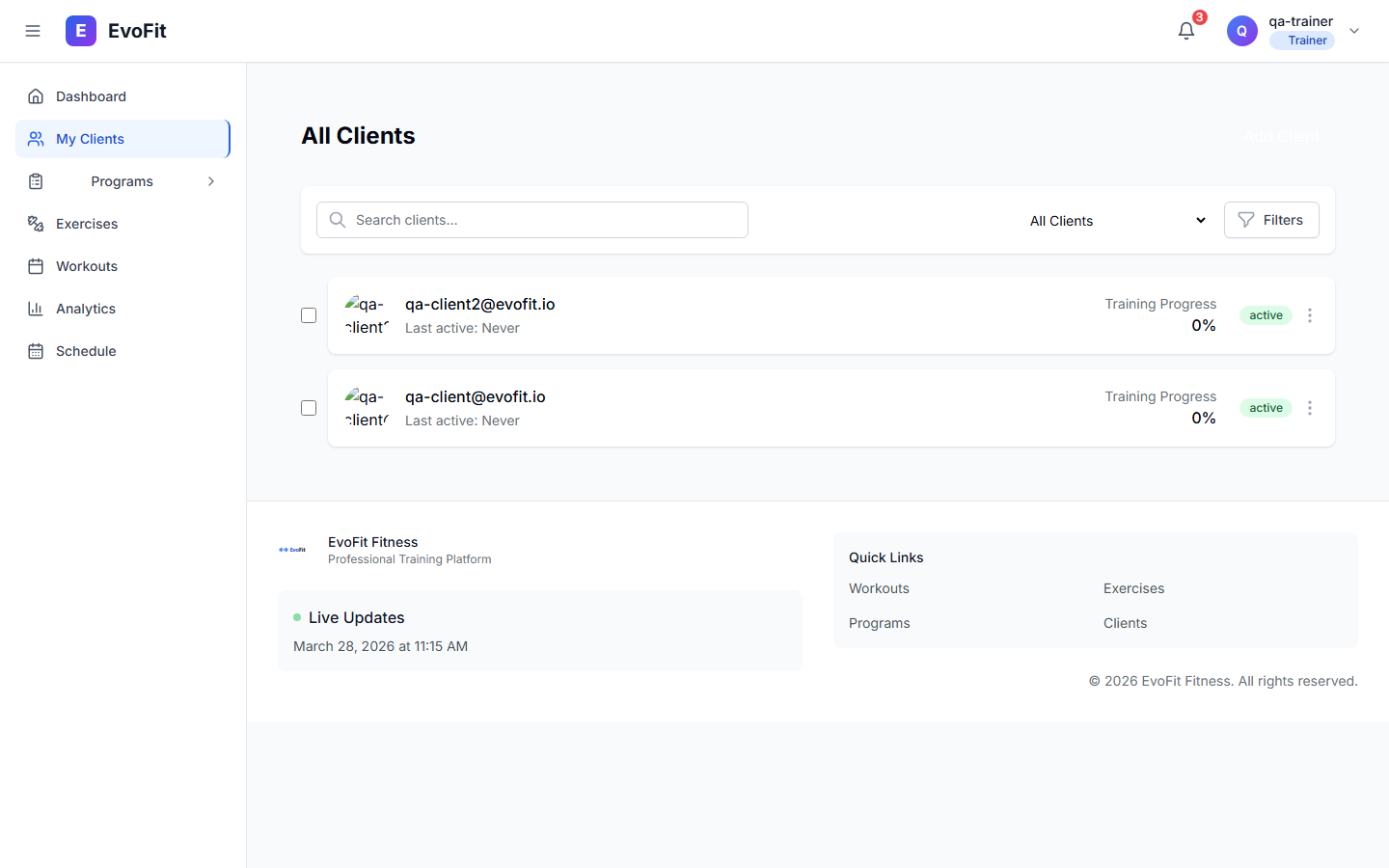
Task: Click the Exercises dumbbell icon in sidebar
Action: pos(35,223)
